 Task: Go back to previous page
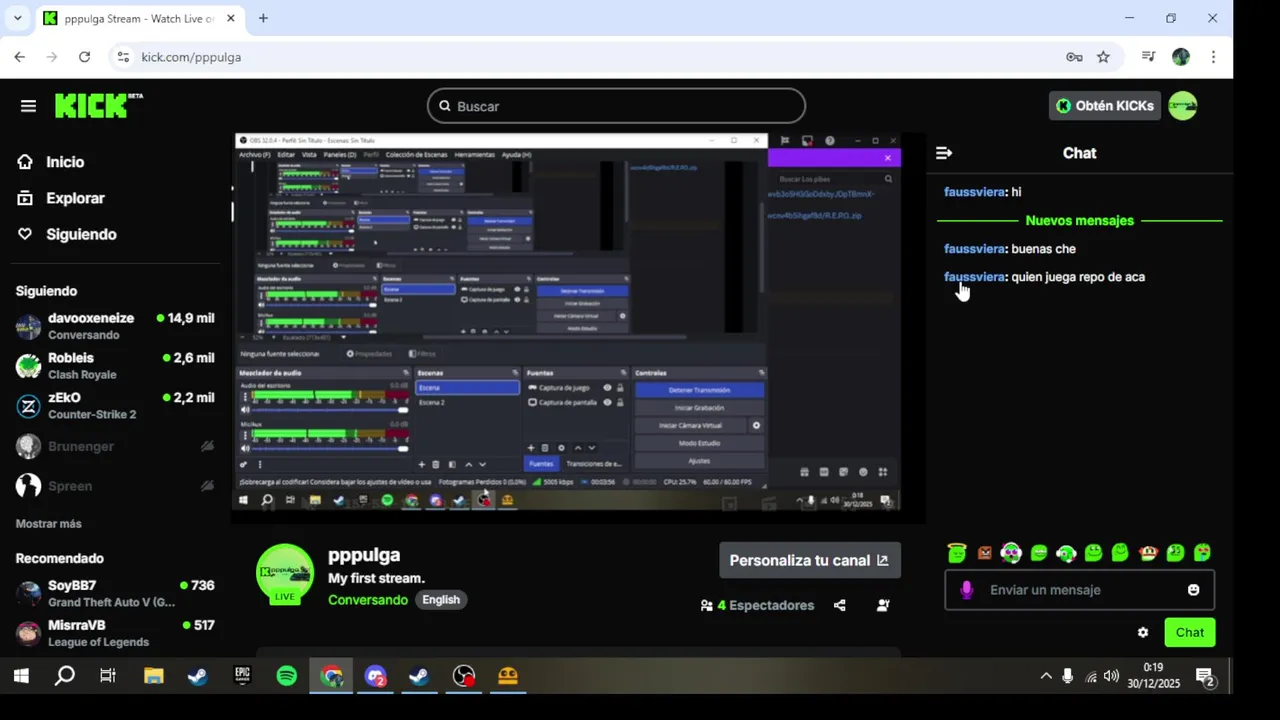click(x=20, y=57)
